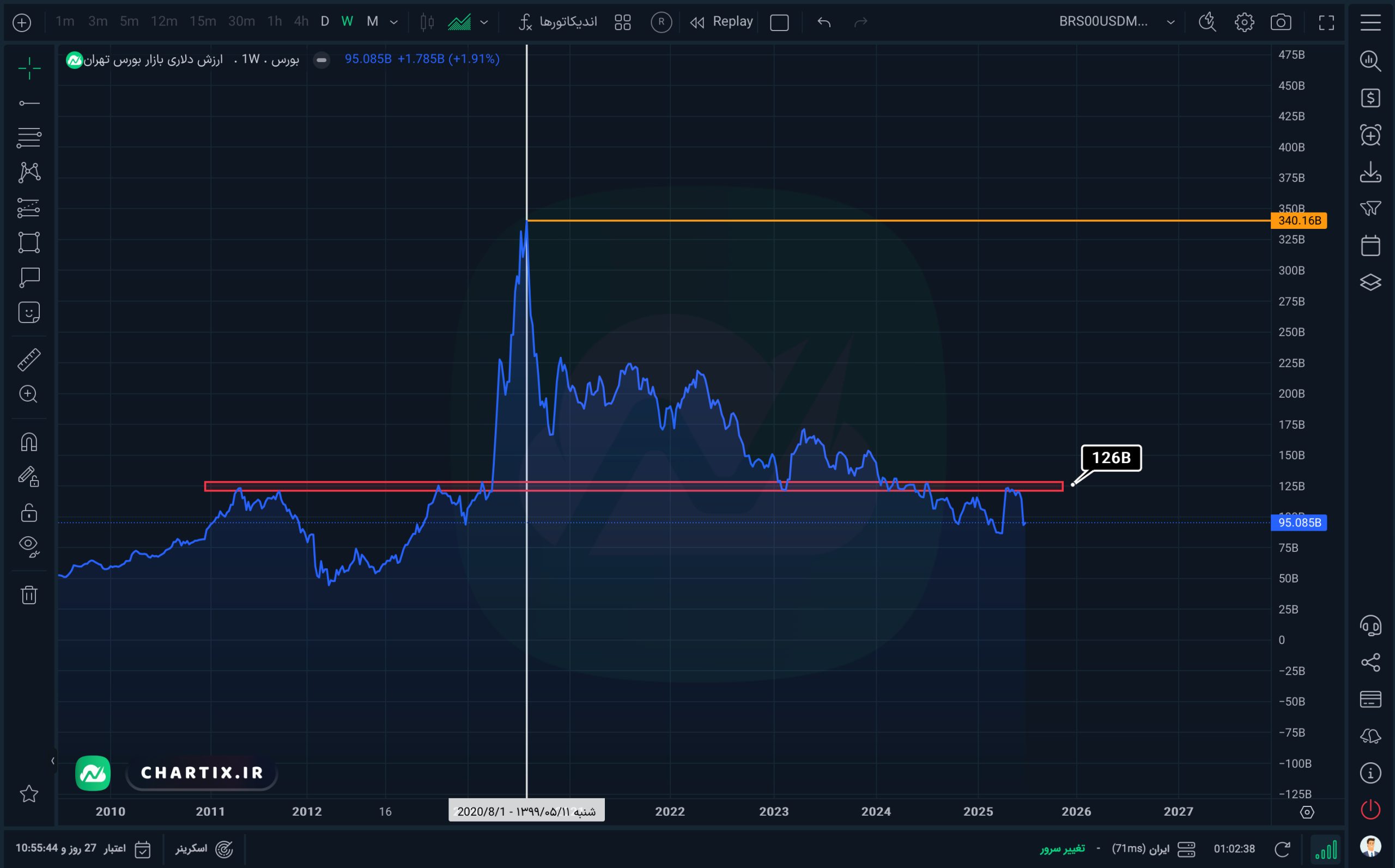Expand the timeframe dropdown arrow after M

coord(394,22)
